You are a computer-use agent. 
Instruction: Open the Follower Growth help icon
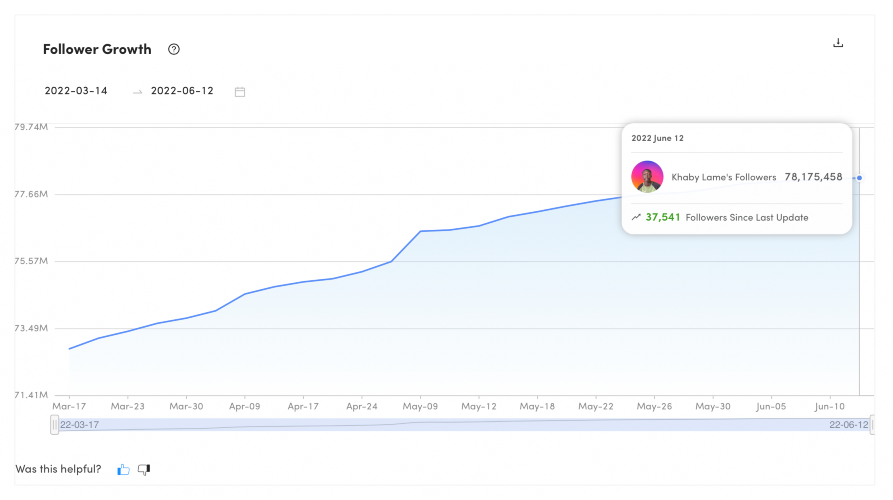pyautogui.click(x=174, y=50)
